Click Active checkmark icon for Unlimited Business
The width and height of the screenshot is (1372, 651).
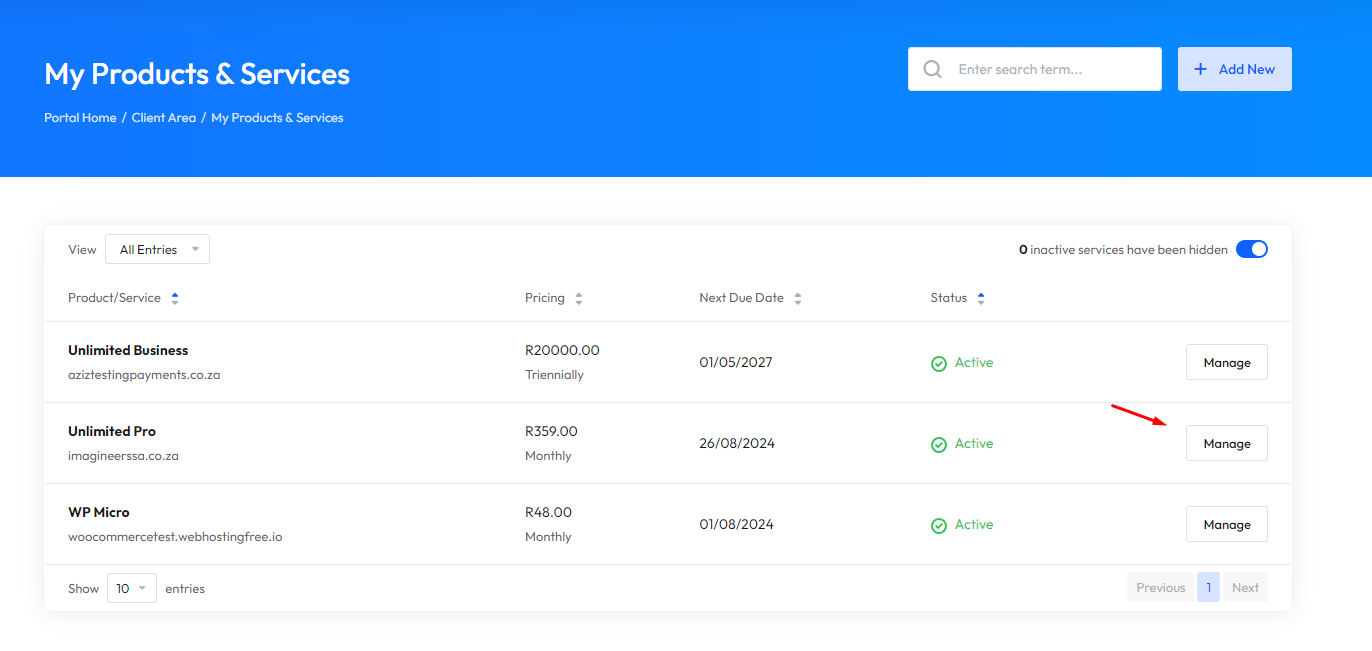(939, 364)
